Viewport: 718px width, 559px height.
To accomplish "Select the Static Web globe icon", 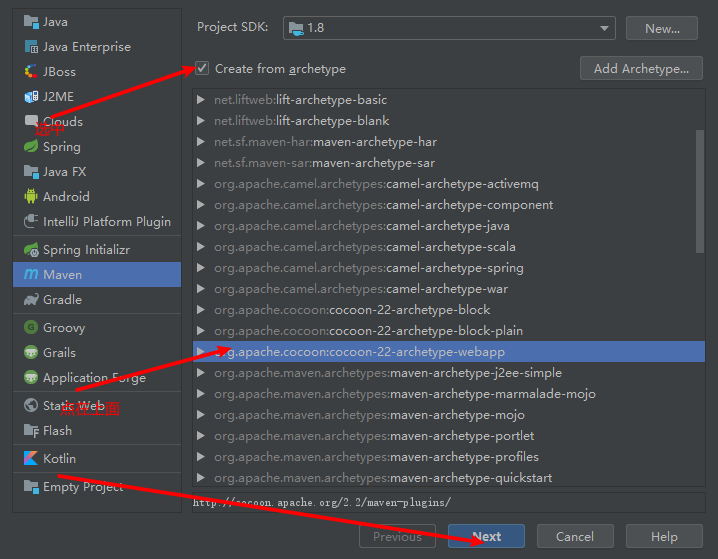I will (x=31, y=405).
